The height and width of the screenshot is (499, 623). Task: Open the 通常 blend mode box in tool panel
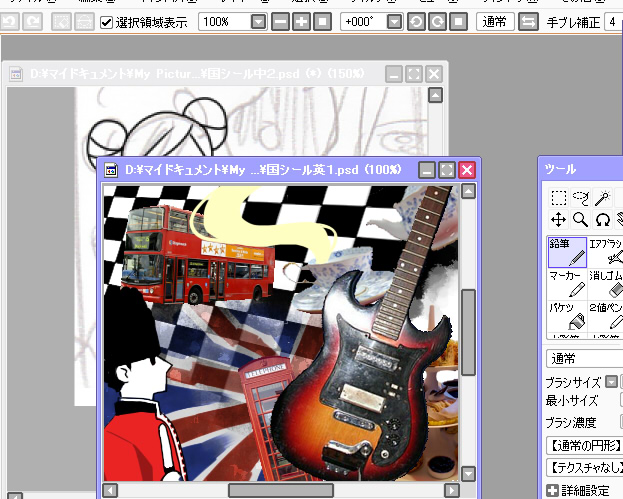[584, 359]
